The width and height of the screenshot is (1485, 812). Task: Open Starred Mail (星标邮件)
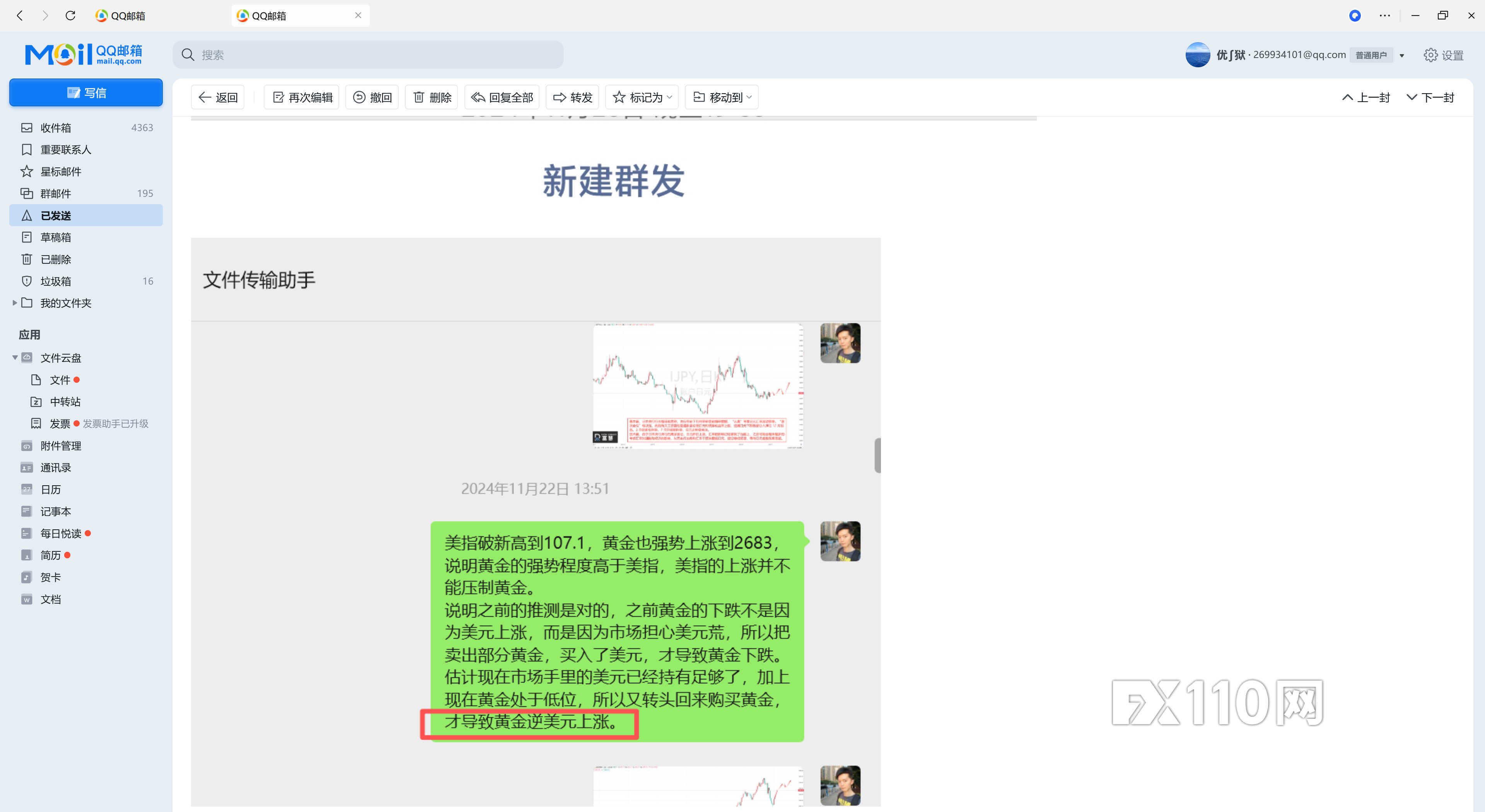86,171
